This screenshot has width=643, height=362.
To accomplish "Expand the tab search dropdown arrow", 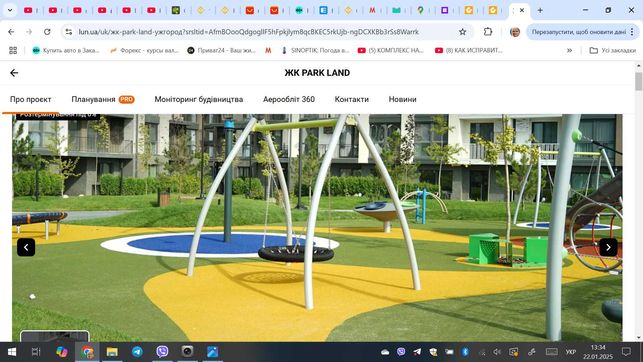I will point(10,10).
